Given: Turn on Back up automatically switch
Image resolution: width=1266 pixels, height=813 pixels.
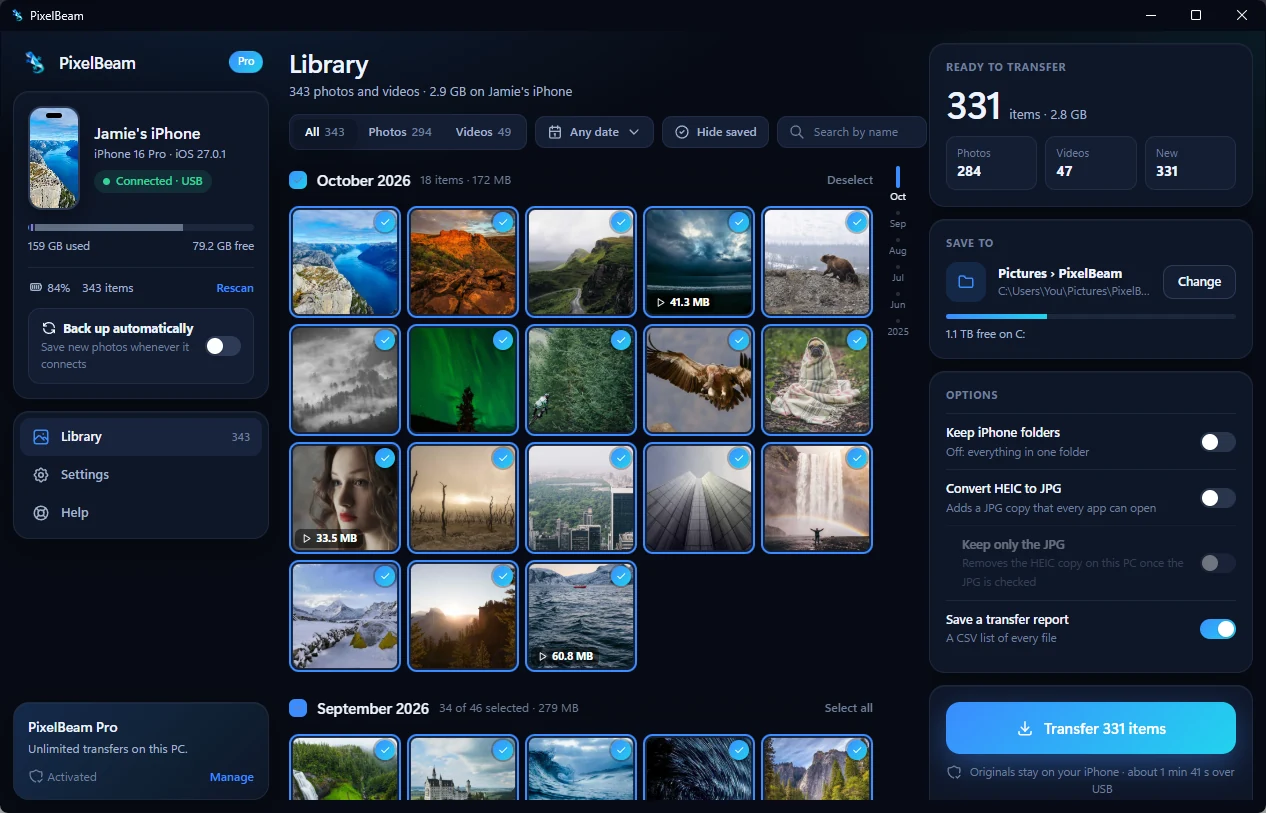Looking at the screenshot, I should 223,346.
